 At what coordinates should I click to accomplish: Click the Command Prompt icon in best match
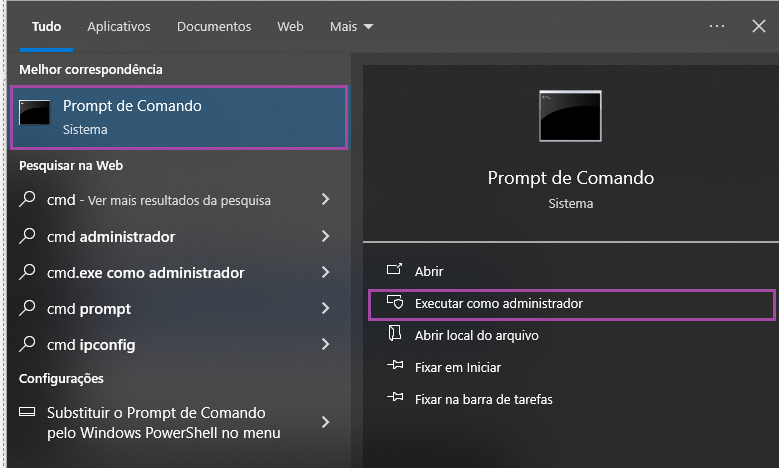pos(35,113)
